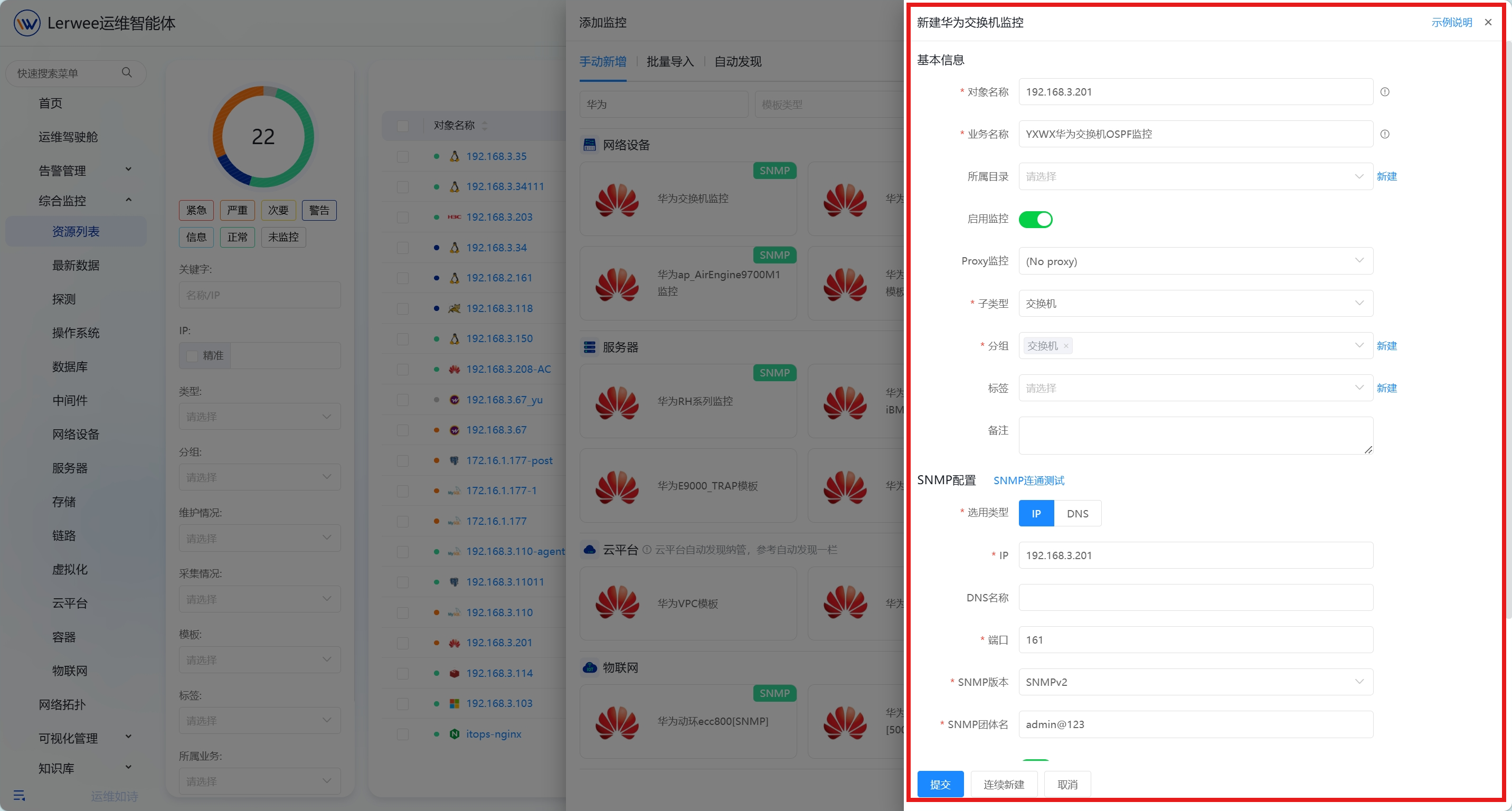Switch to the 批量导入 tab
Screen dimensions: 1512x811
pos(670,62)
